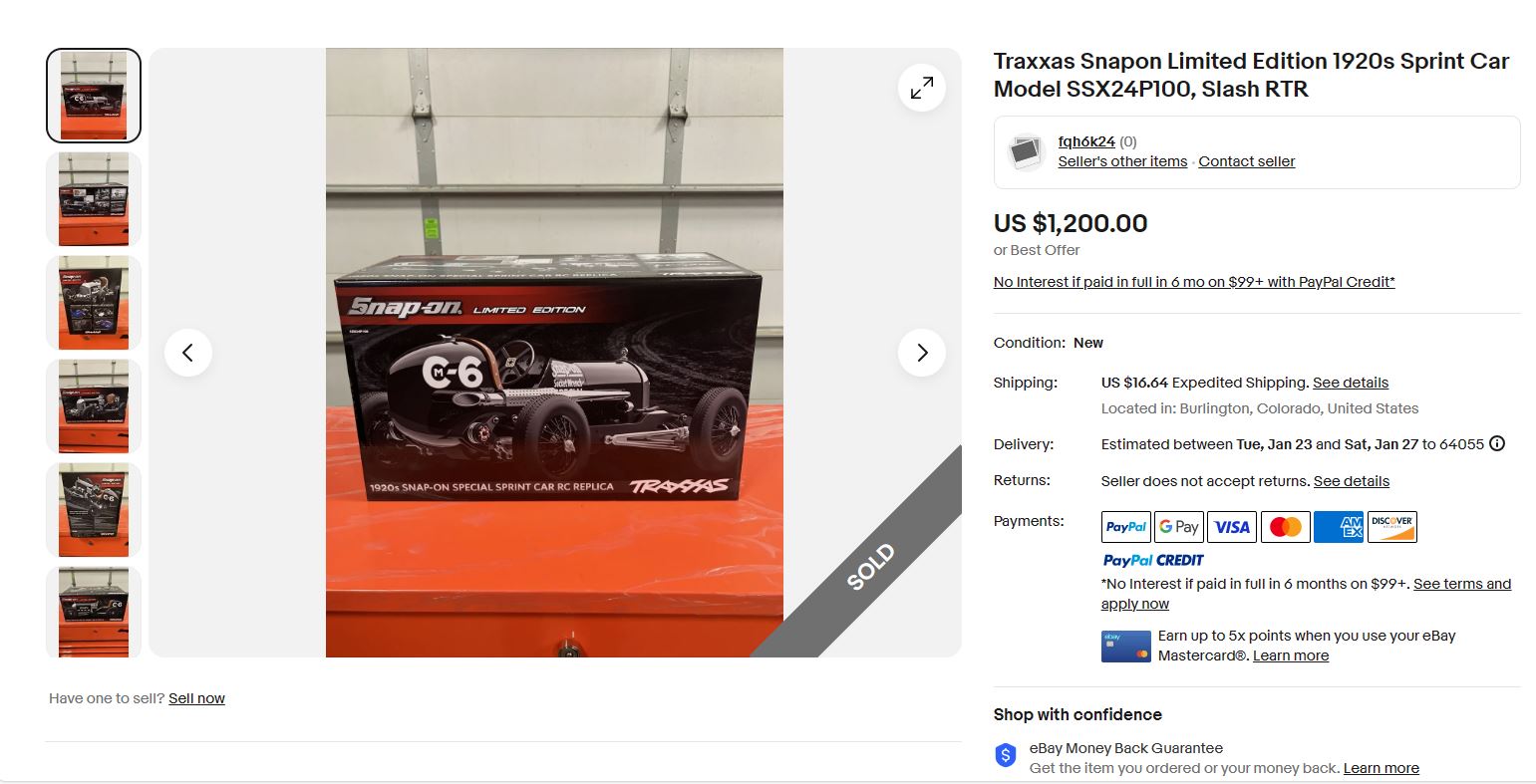Click the PayPal payment icon

point(1126,527)
